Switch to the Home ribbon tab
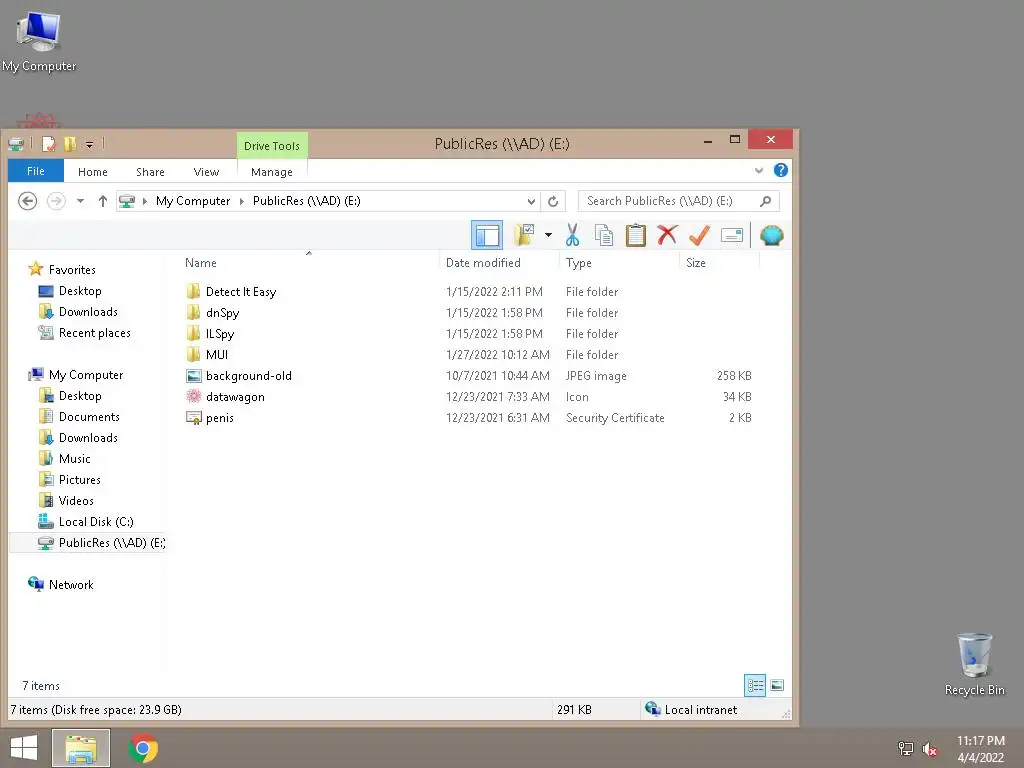This screenshot has height=768, width=1024. (93, 172)
